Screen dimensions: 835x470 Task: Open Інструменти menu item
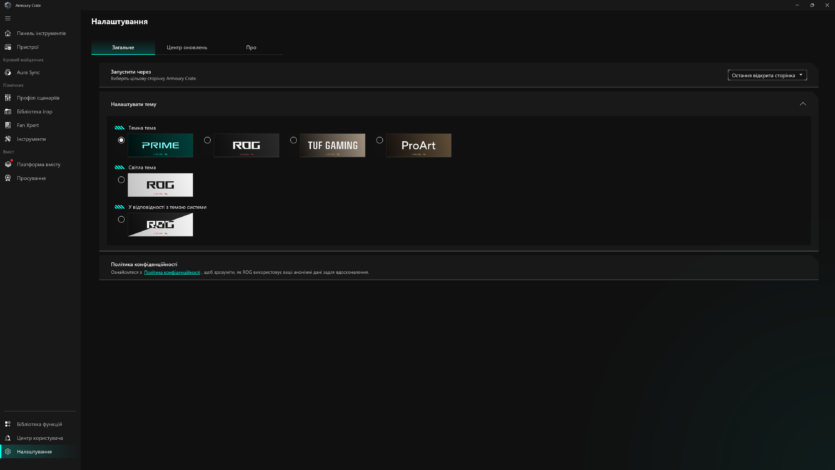click(x=31, y=139)
